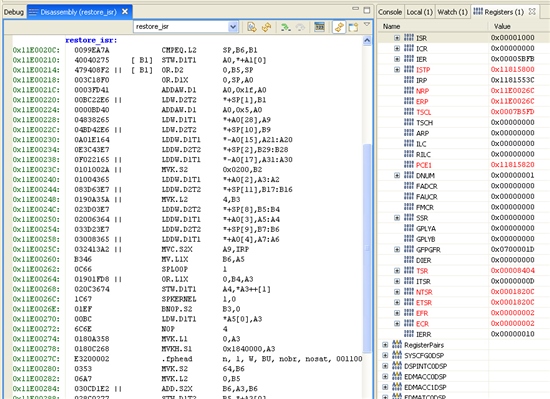Click the register icon beside FADCR

tap(409, 186)
